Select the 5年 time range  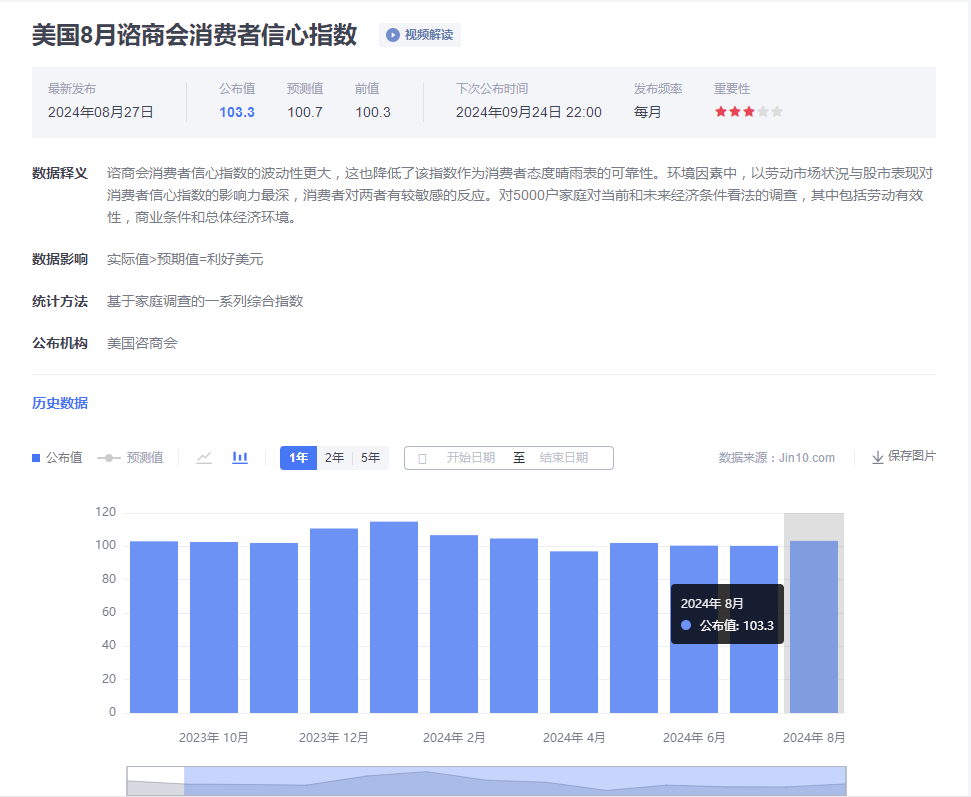point(370,458)
